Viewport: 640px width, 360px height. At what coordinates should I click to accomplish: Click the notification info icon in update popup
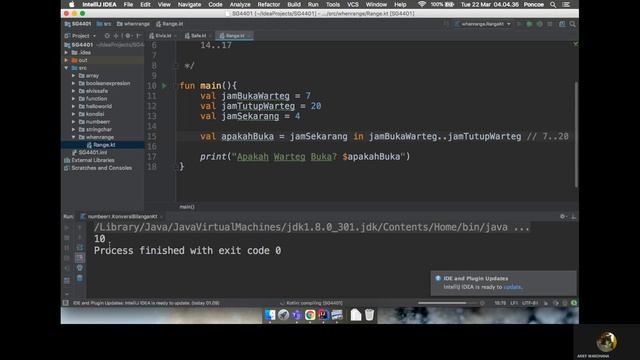coord(438,278)
